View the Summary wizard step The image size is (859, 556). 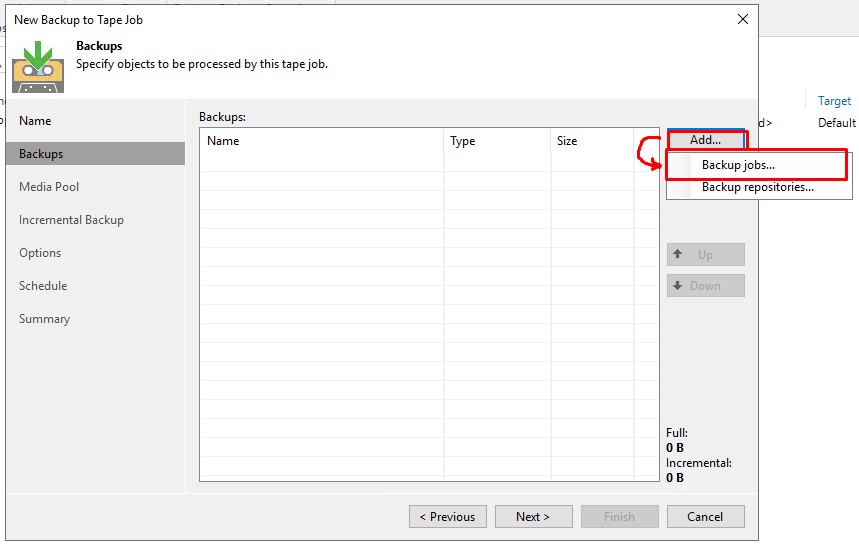tap(44, 319)
